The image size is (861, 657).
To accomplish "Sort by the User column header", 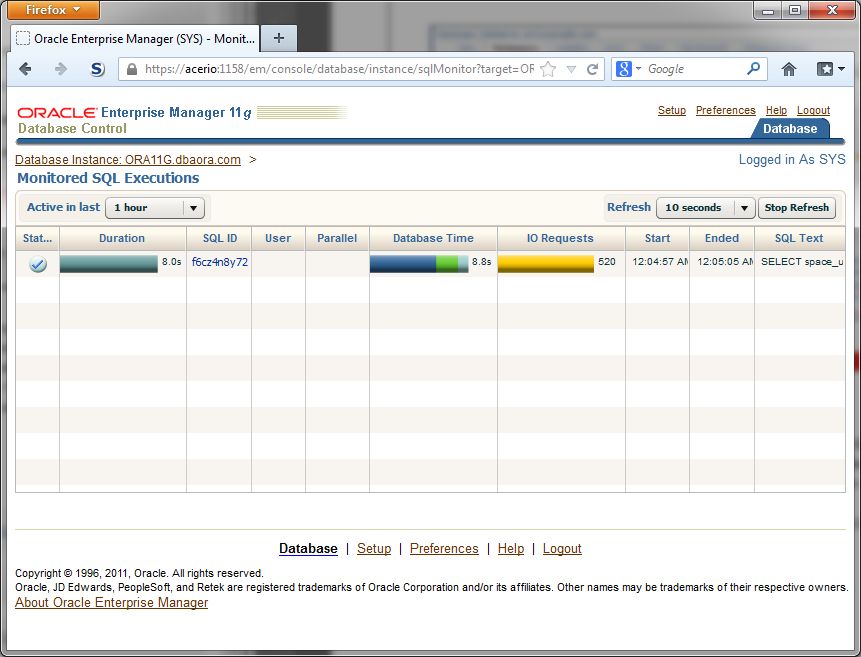I will pos(278,238).
